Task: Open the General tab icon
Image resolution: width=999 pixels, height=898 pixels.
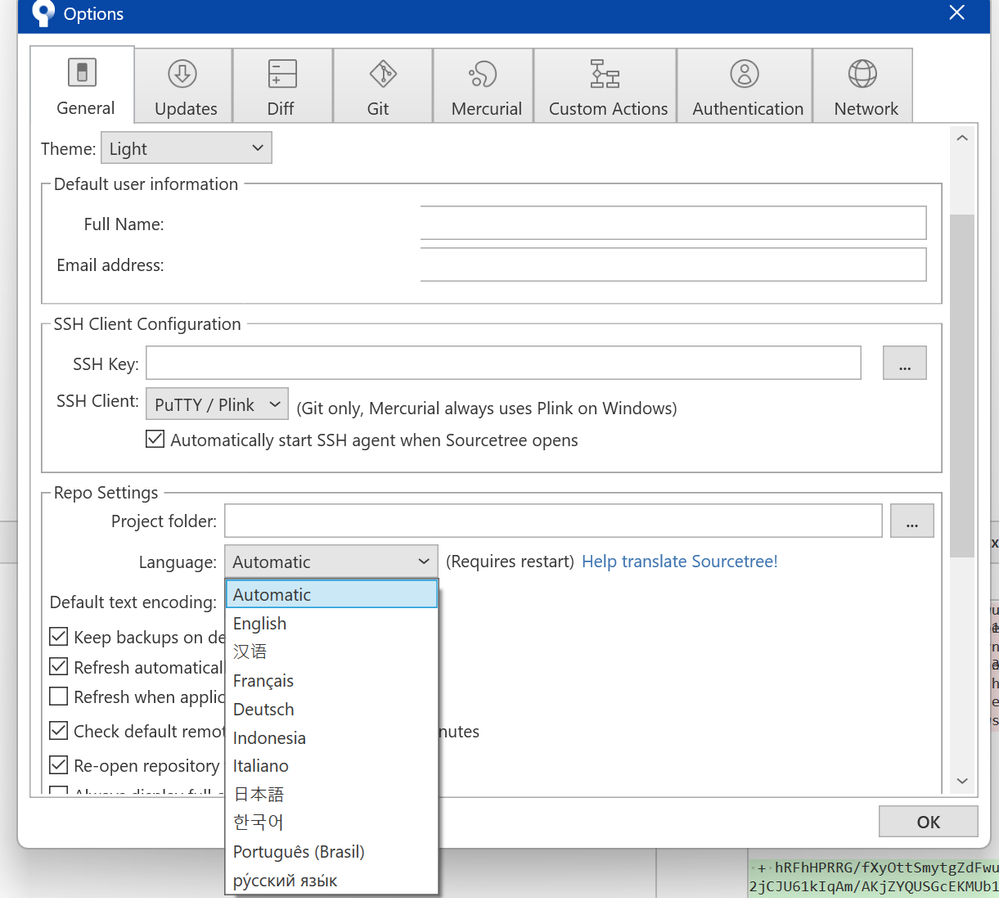Action: pyautogui.click(x=82, y=73)
